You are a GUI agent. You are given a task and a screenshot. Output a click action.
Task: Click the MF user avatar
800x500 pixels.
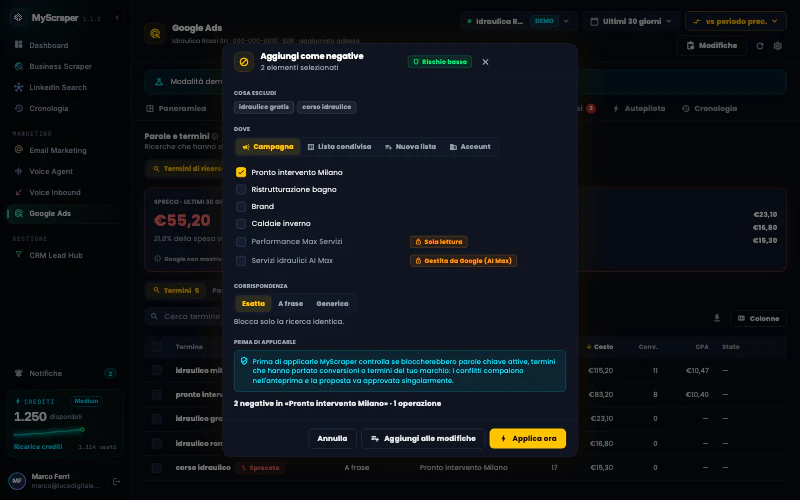tap(17, 481)
